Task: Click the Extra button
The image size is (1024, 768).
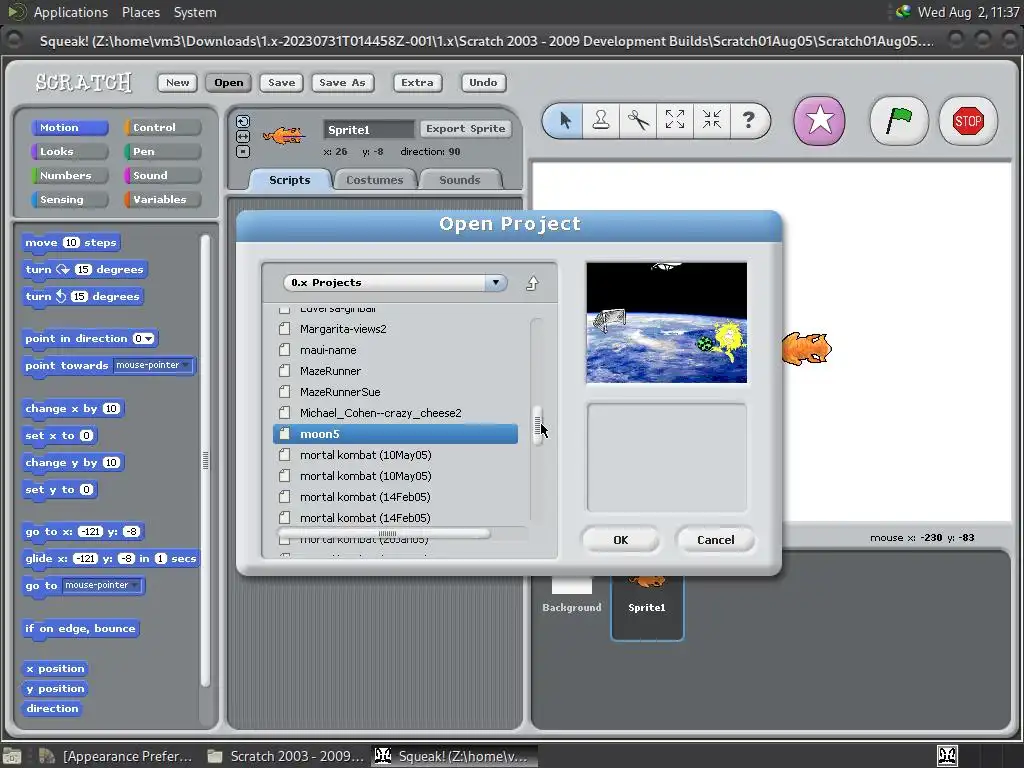Action: click(x=417, y=82)
